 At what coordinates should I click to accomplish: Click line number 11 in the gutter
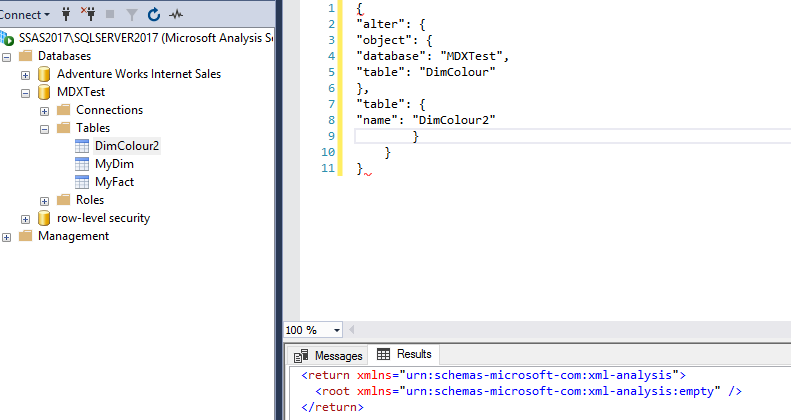[x=328, y=168]
